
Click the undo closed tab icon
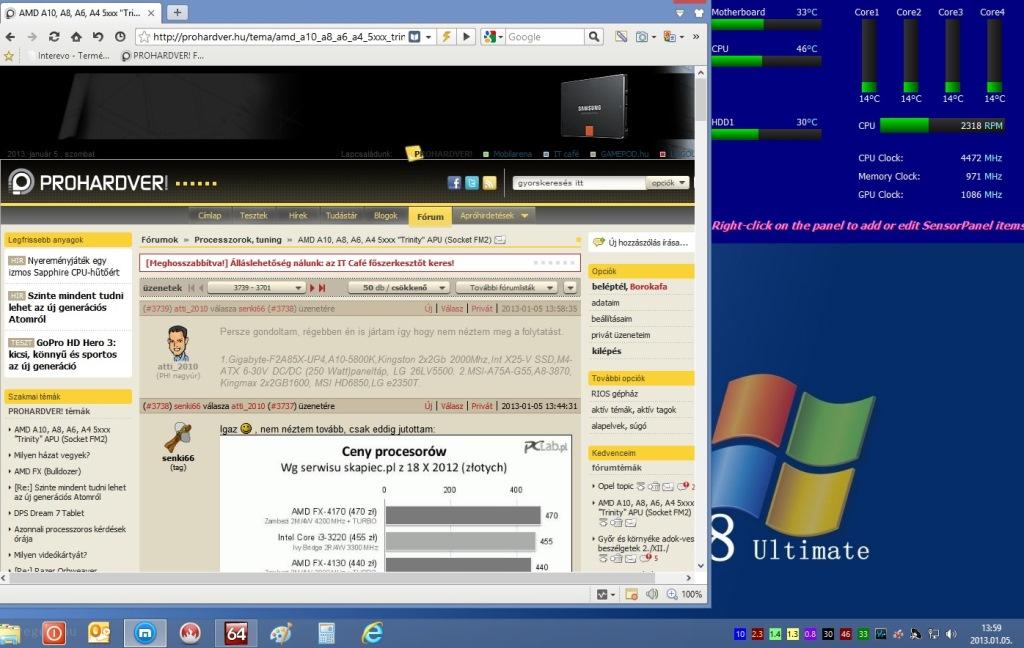[x=98, y=37]
